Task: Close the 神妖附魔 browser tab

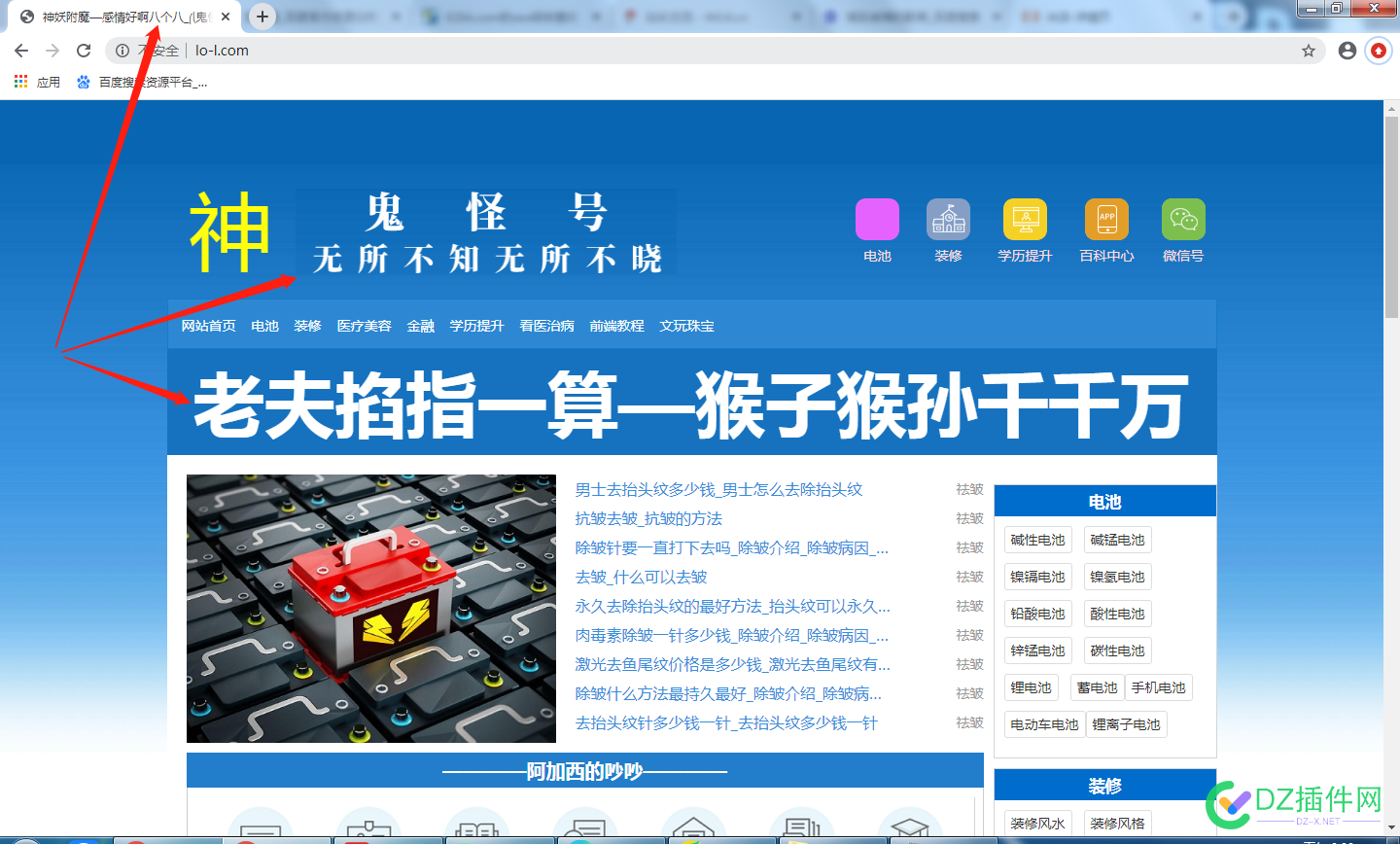Action: [226, 17]
